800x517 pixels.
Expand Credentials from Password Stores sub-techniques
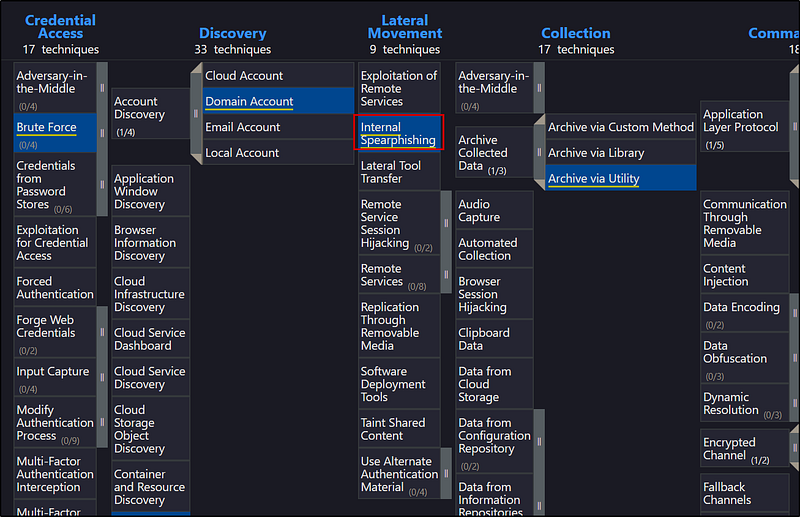pos(102,184)
